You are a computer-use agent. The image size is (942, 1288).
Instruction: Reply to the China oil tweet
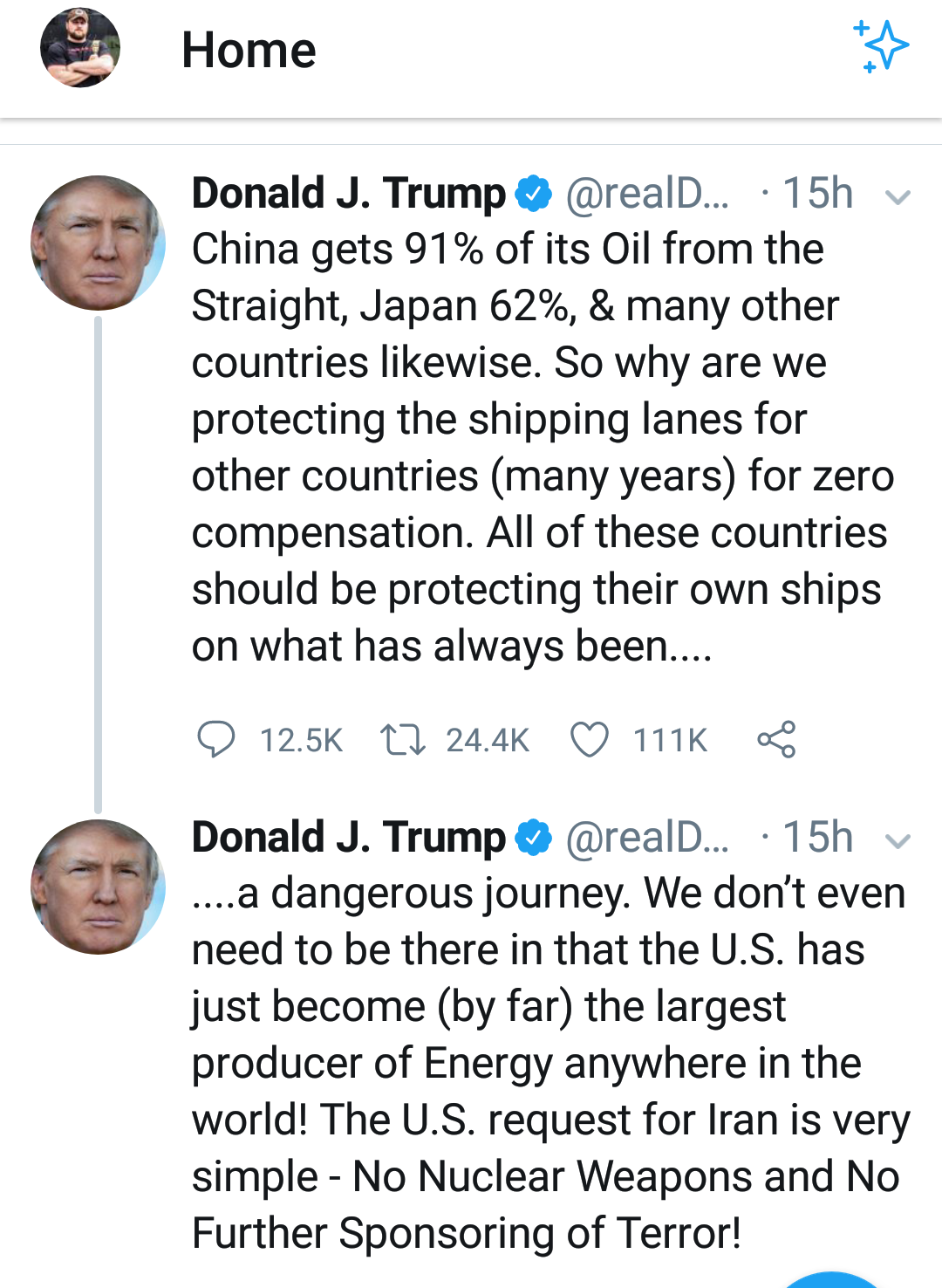pyautogui.click(x=215, y=739)
